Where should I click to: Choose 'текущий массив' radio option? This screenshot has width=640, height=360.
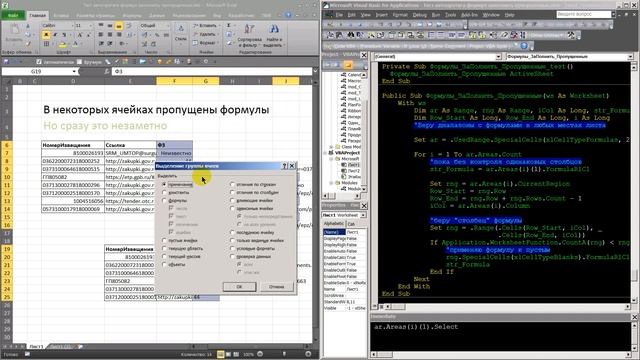164,256
